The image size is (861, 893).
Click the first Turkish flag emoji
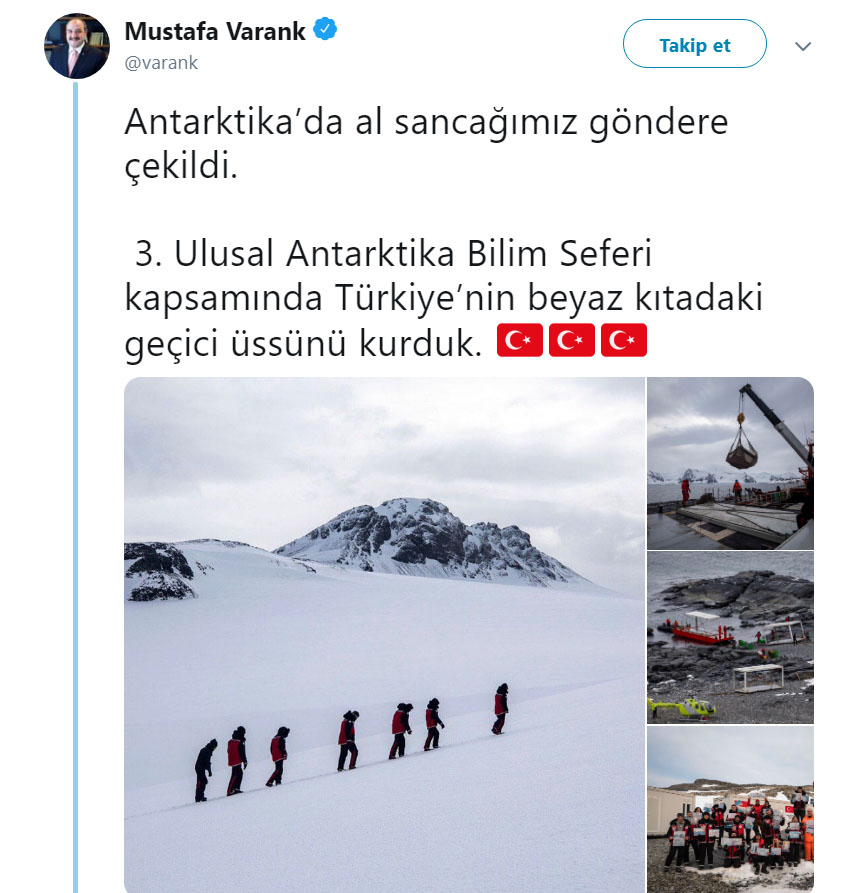(x=519, y=340)
